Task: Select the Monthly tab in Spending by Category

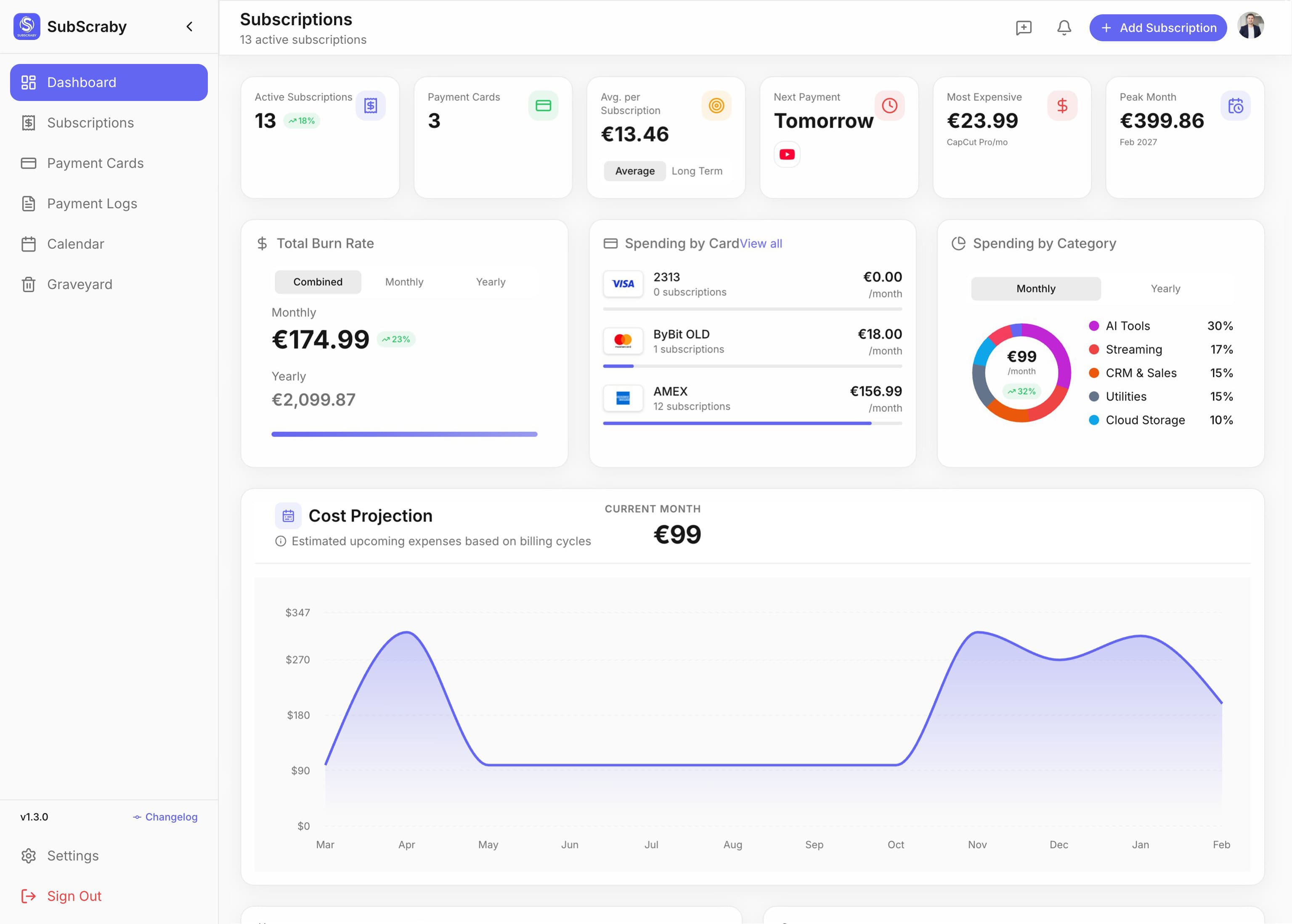Action: click(x=1035, y=289)
